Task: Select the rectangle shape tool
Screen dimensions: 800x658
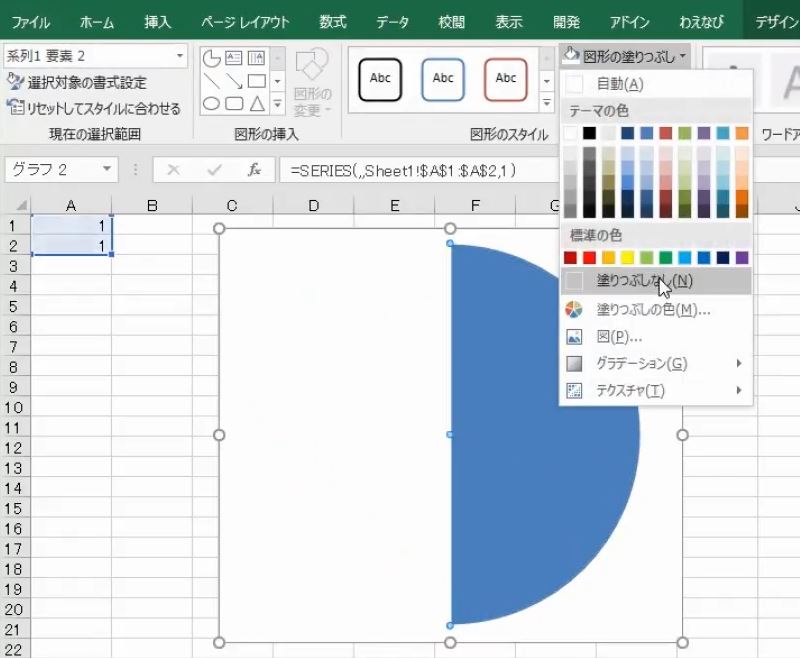Action: click(x=257, y=80)
